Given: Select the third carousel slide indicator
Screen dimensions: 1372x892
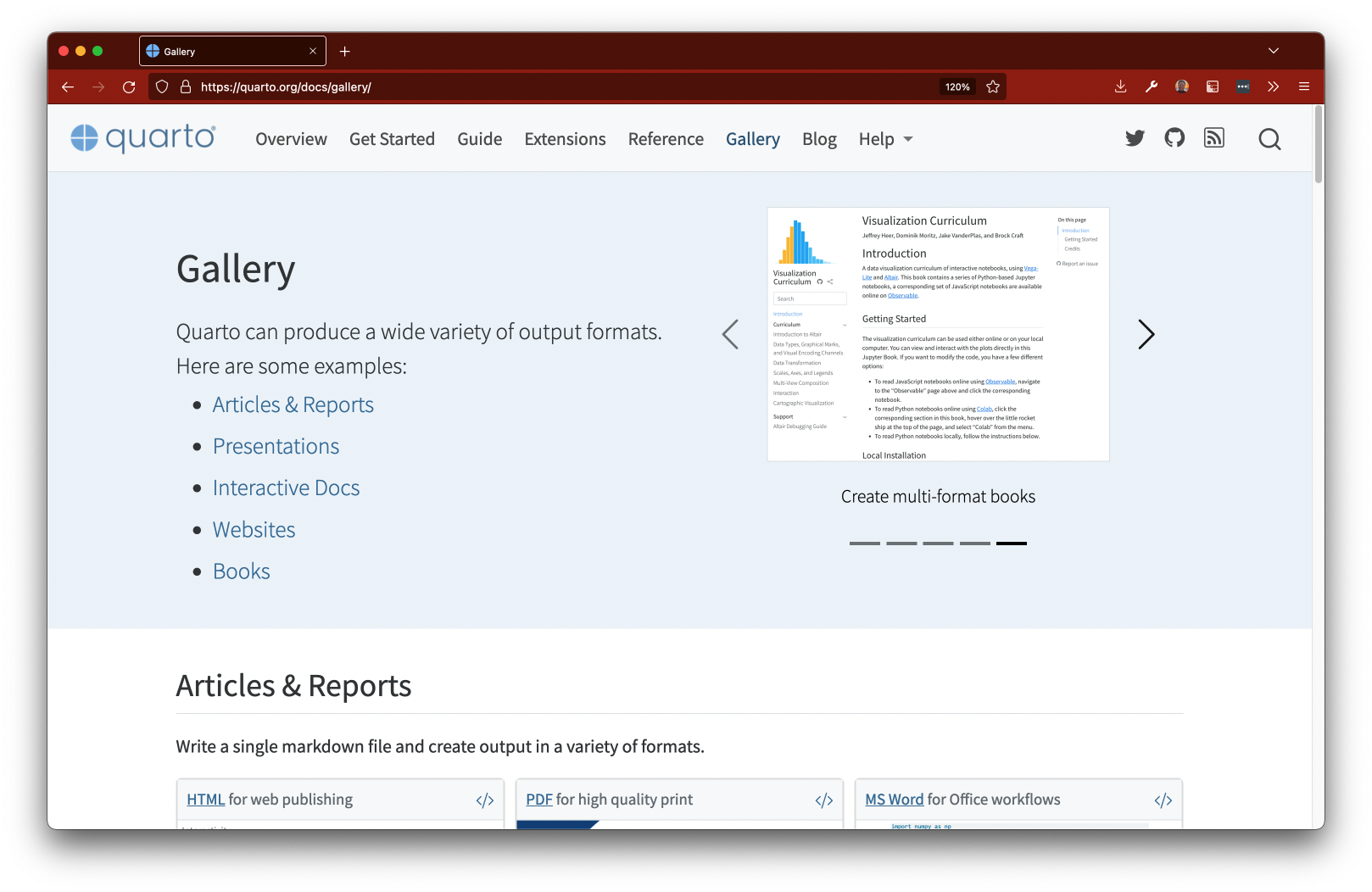Looking at the screenshot, I should (938, 543).
